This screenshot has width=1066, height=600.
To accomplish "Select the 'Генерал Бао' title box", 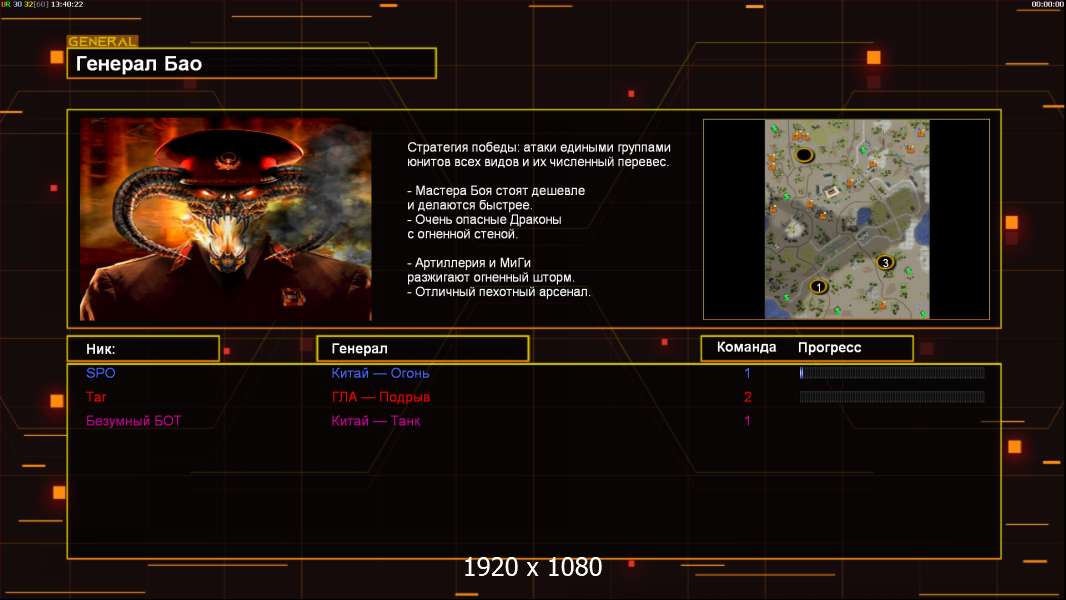I will 251,64.
